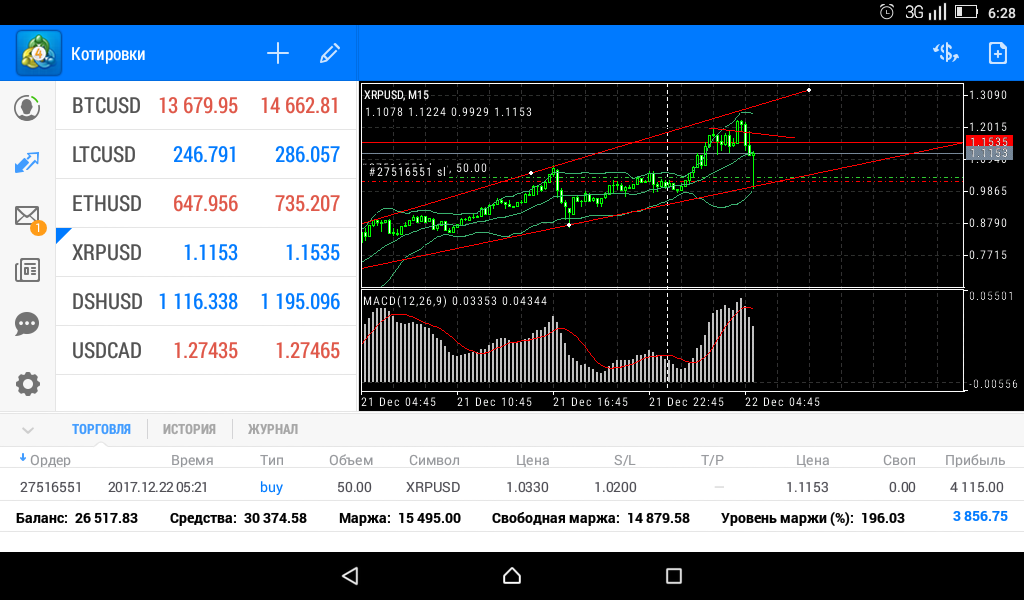Switch to the ЖУРНАЛ tab
Screen dimensions: 1024x600
[x=273, y=429]
